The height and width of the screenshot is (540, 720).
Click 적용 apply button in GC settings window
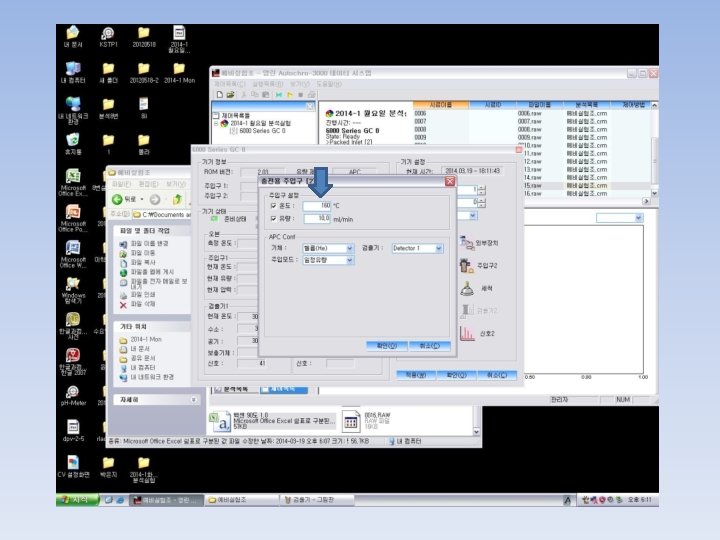click(x=416, y=375)
